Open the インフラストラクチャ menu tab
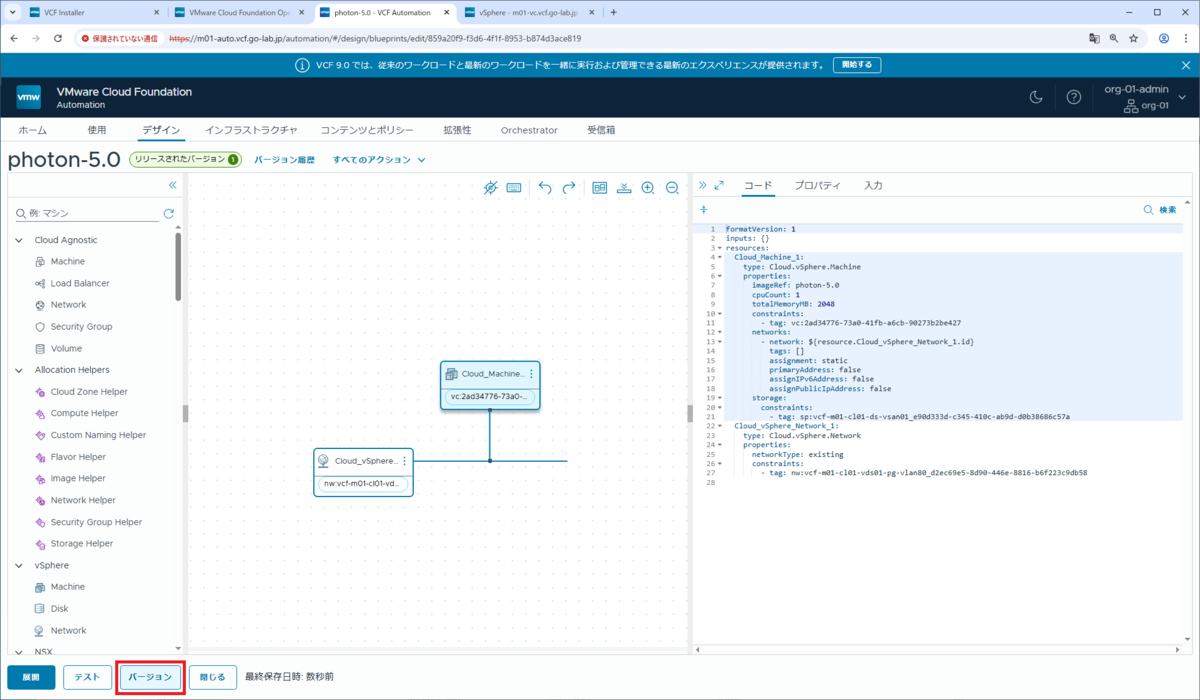 click(251, 130)
